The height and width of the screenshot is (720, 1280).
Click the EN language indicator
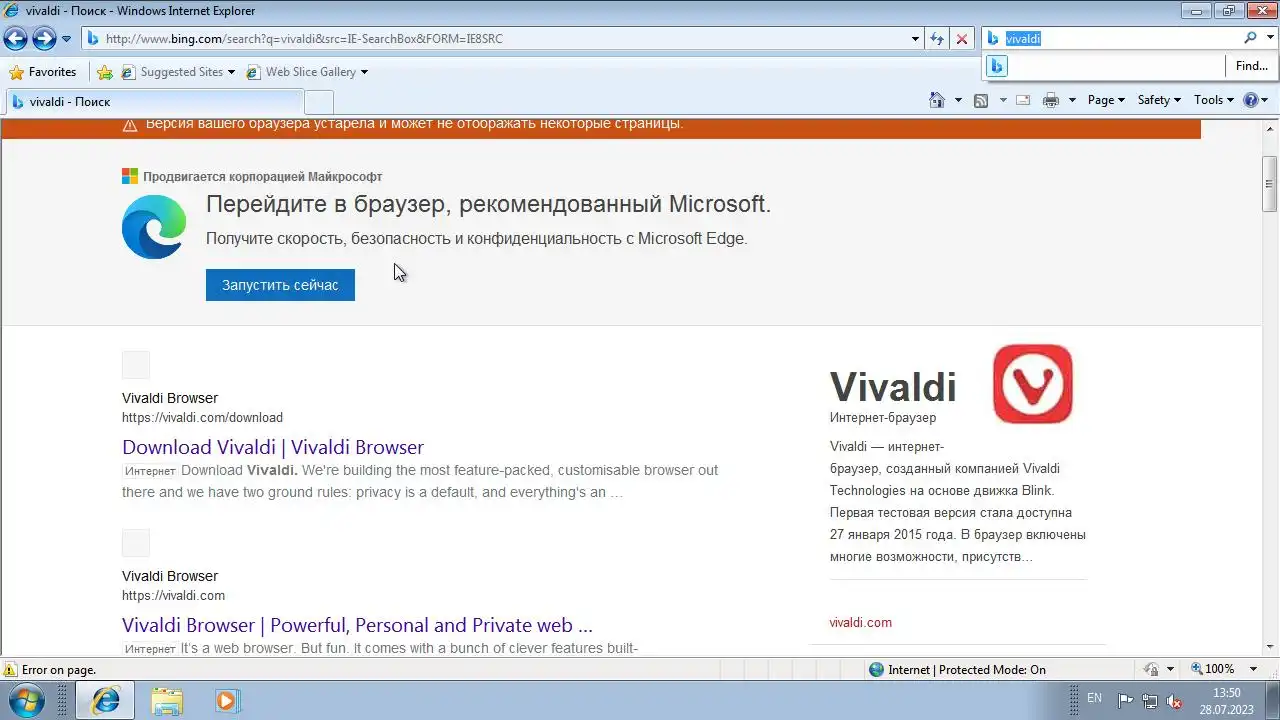tap(1094, 698)
